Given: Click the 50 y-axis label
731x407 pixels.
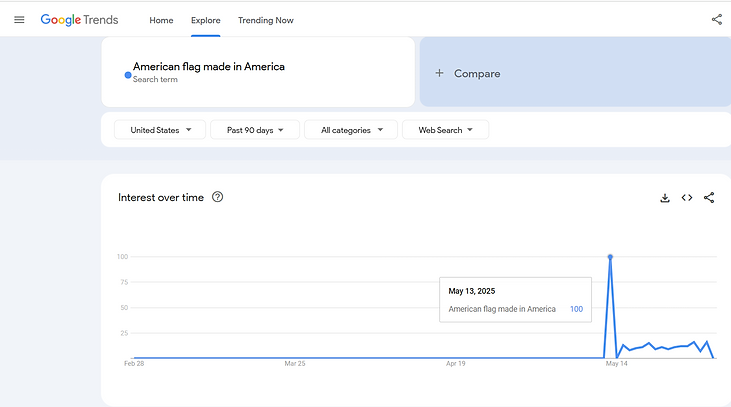Looking at the screenshot, I should tap(124, 308).
